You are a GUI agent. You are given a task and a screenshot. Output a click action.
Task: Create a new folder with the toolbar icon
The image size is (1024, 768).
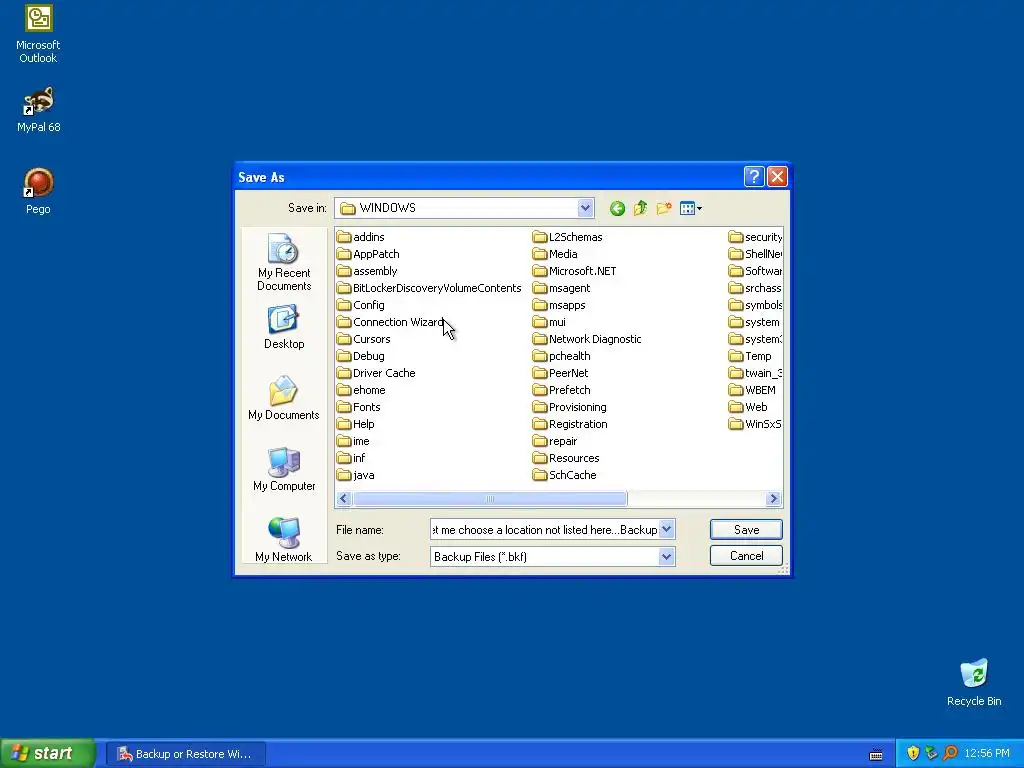(664, 208)
